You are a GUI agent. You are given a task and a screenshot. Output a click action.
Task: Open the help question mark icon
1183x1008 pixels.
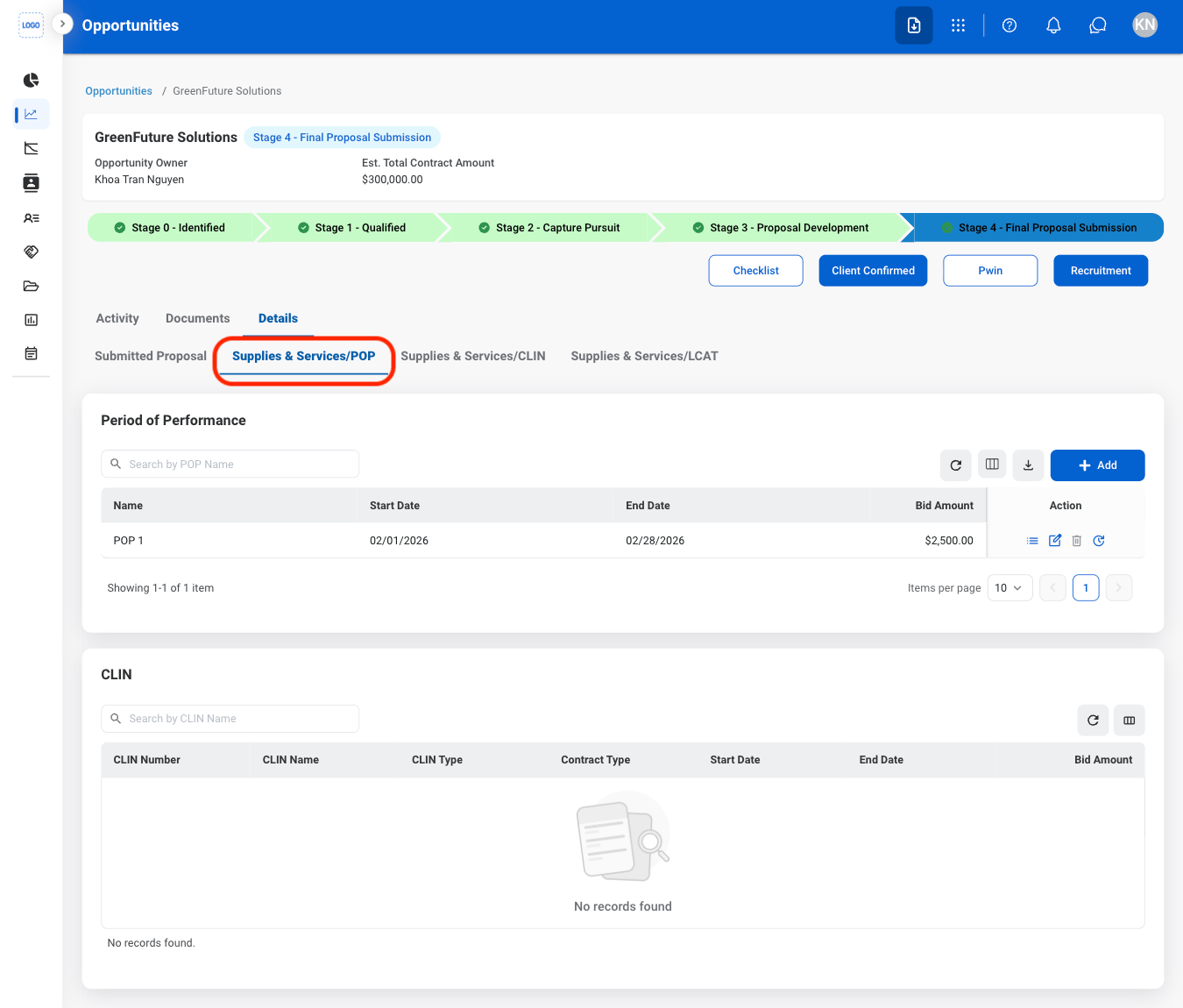point(1009,25)
